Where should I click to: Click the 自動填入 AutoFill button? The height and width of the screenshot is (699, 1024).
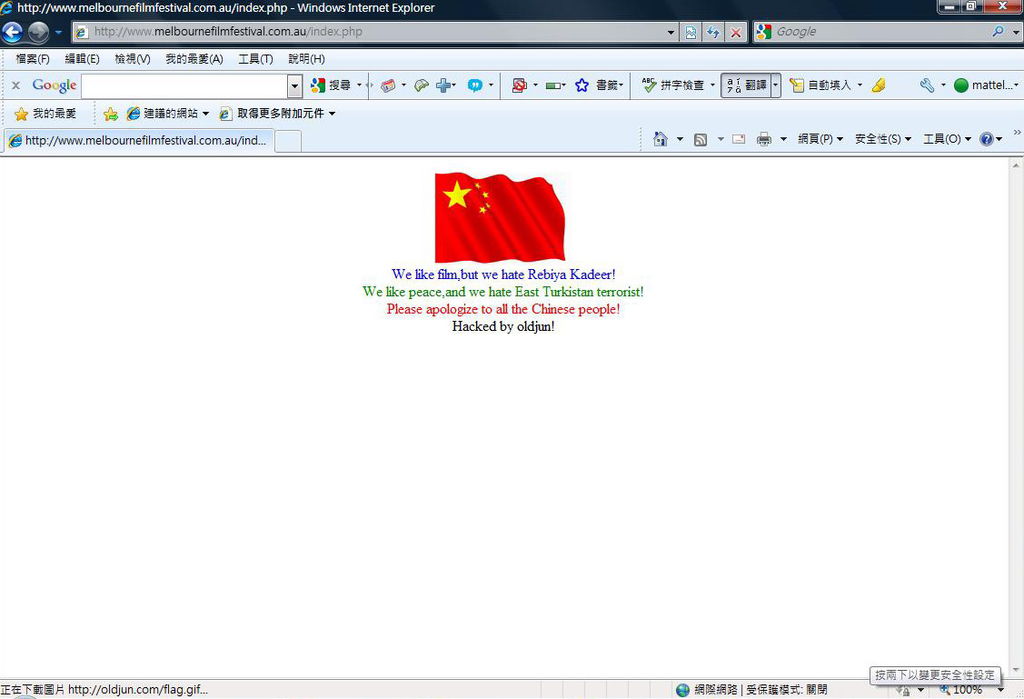(821, 85)
